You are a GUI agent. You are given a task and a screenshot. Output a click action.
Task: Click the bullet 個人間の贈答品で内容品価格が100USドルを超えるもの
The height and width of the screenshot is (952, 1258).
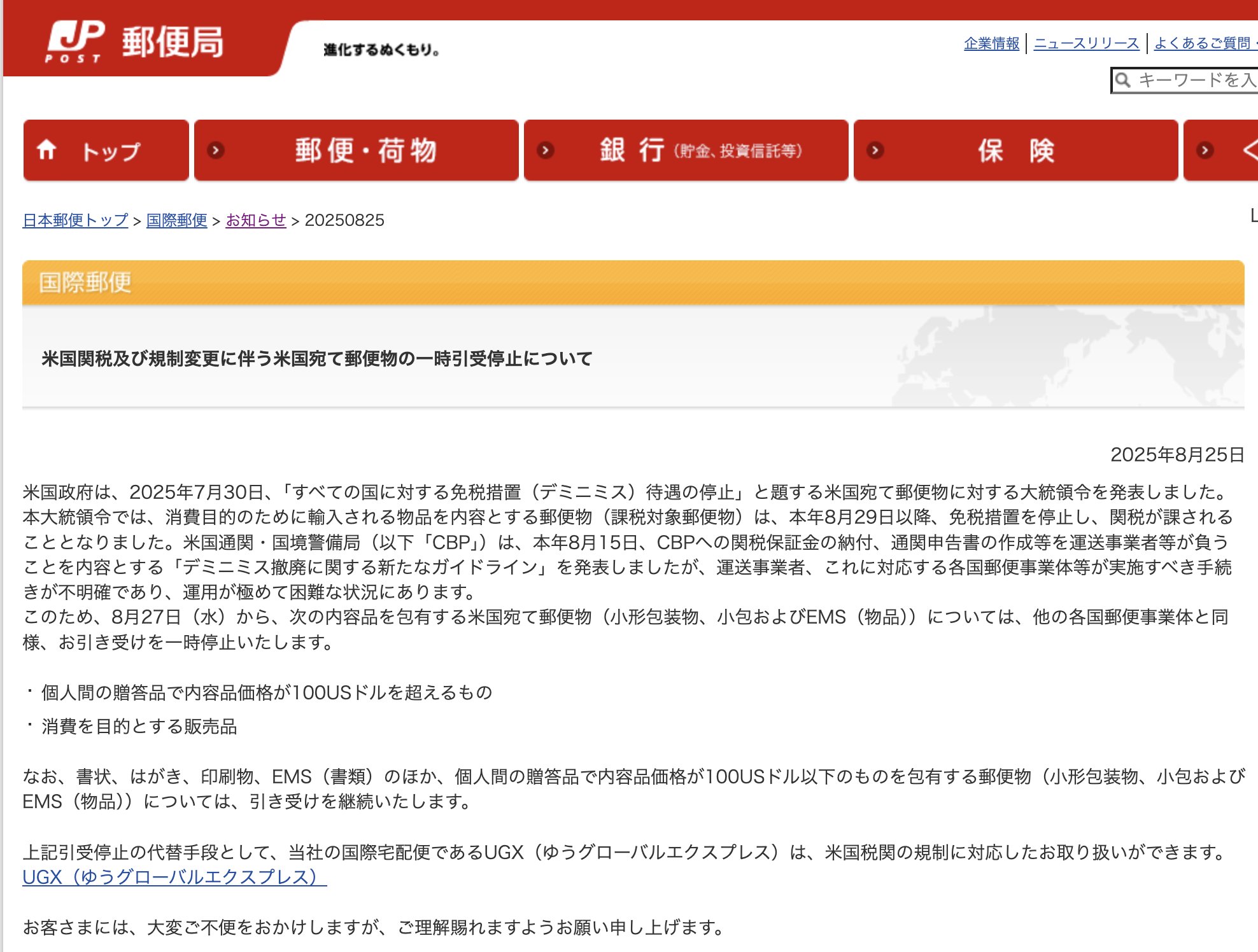click(267, 692)
